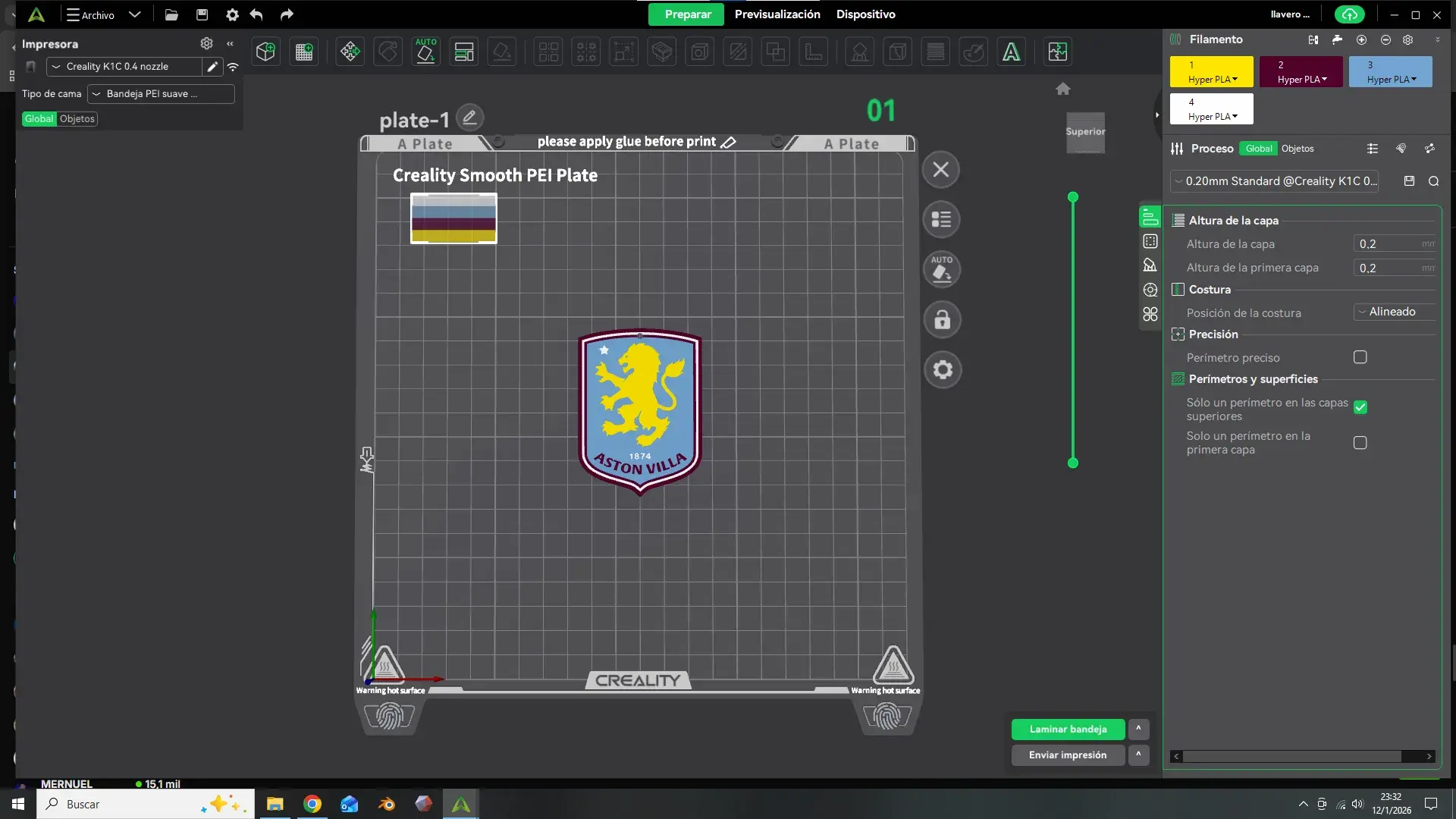Viewport: 1456px width, 819px height.
Task: Click the Auto orient toolbar icon
Action: (425, 52)
